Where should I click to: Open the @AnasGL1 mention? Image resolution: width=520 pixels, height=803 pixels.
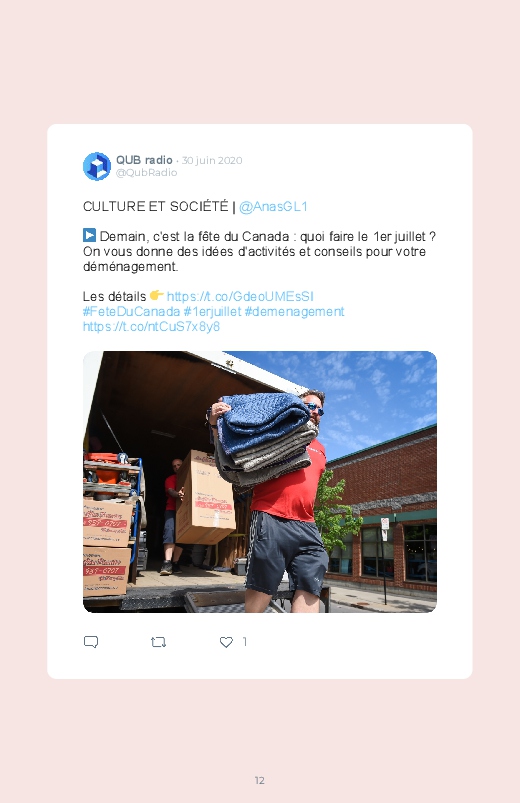click(273, 206)
